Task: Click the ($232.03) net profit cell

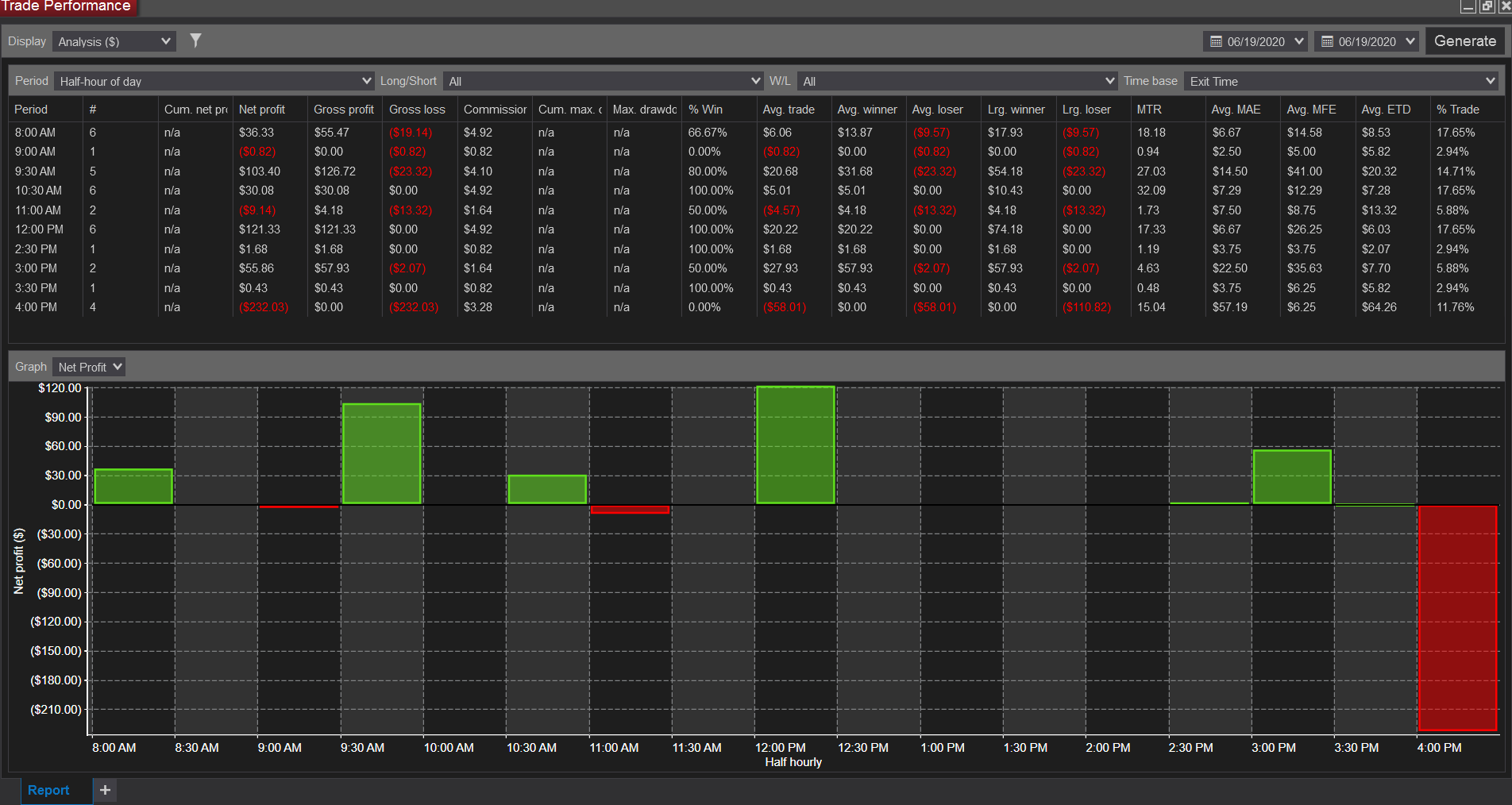Action: pyautogui.click(x=264, y=307)
